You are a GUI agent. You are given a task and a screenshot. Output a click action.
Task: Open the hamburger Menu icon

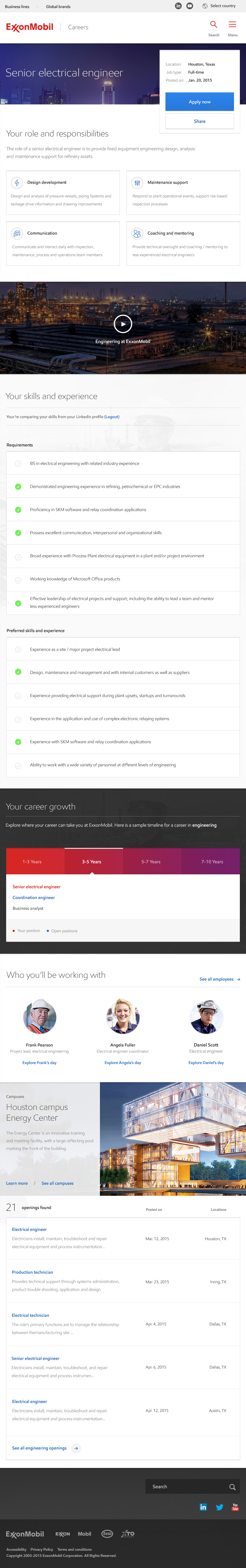click(232, 24)
